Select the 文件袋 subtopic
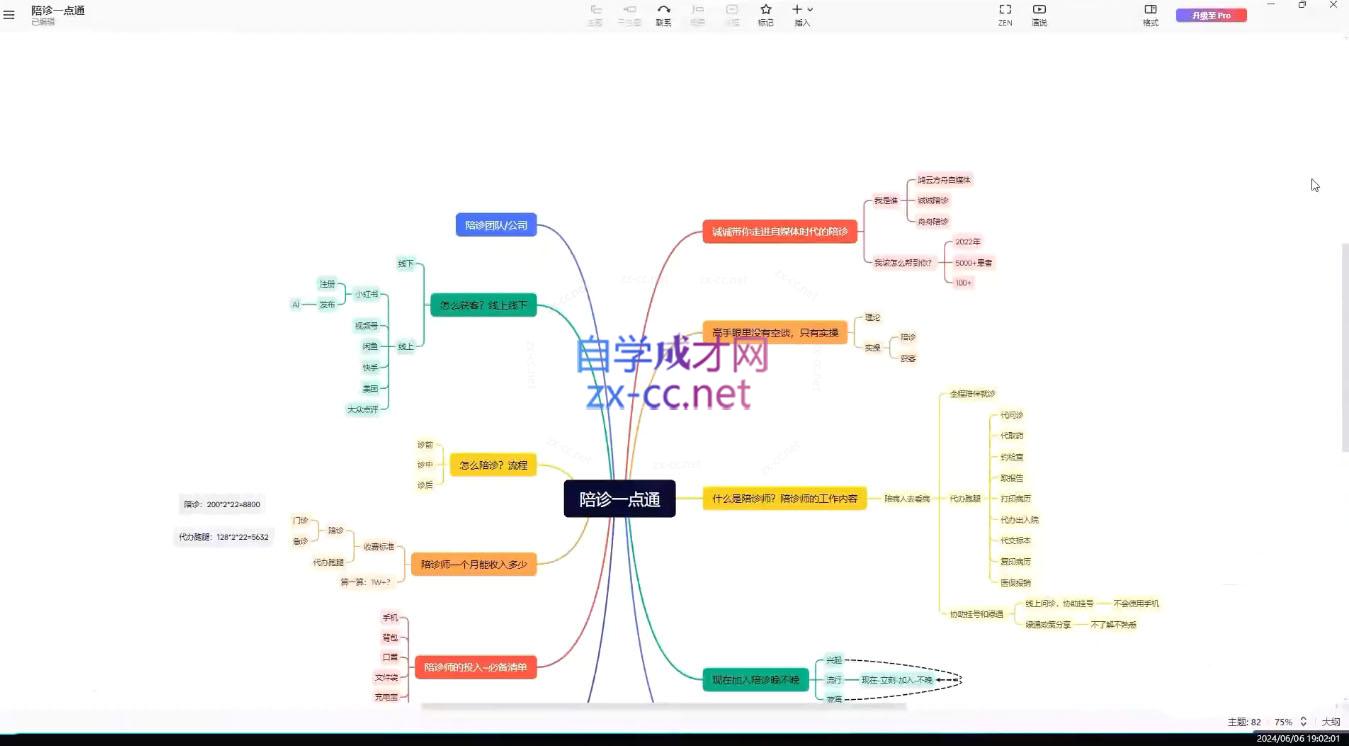 [x=387, y=677]
